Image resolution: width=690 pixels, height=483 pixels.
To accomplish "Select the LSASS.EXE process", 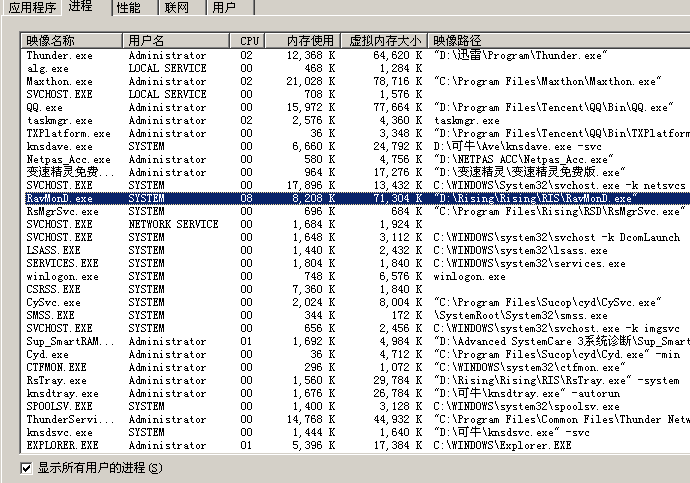I will point(356,250).
